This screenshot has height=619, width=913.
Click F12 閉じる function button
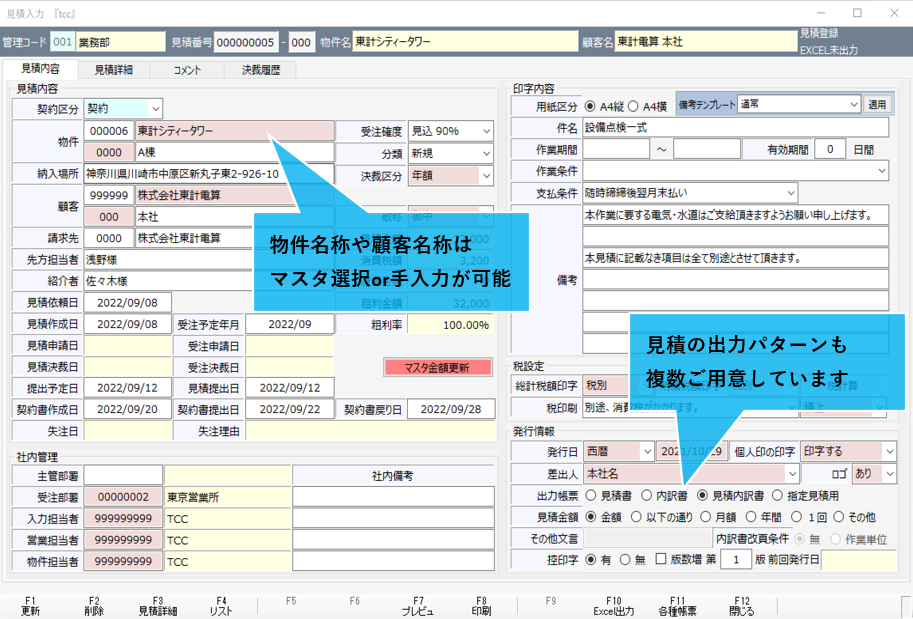coord(742,606)
